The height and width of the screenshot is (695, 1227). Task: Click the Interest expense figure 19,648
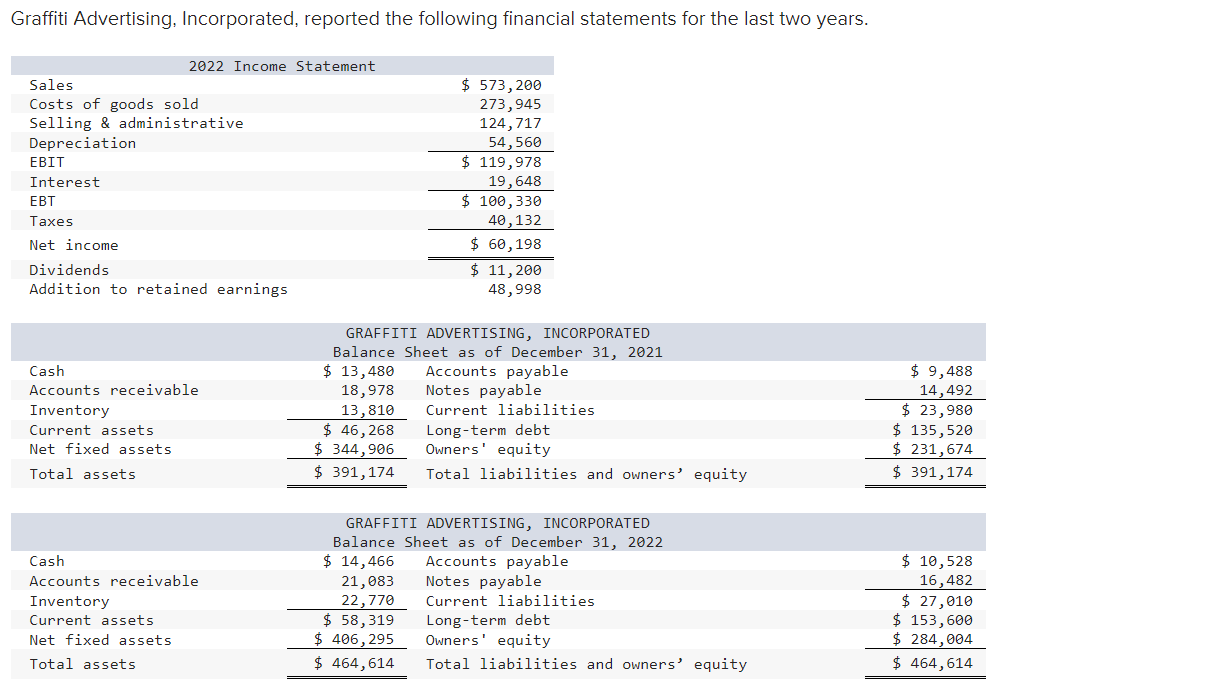tap(520, 182)
